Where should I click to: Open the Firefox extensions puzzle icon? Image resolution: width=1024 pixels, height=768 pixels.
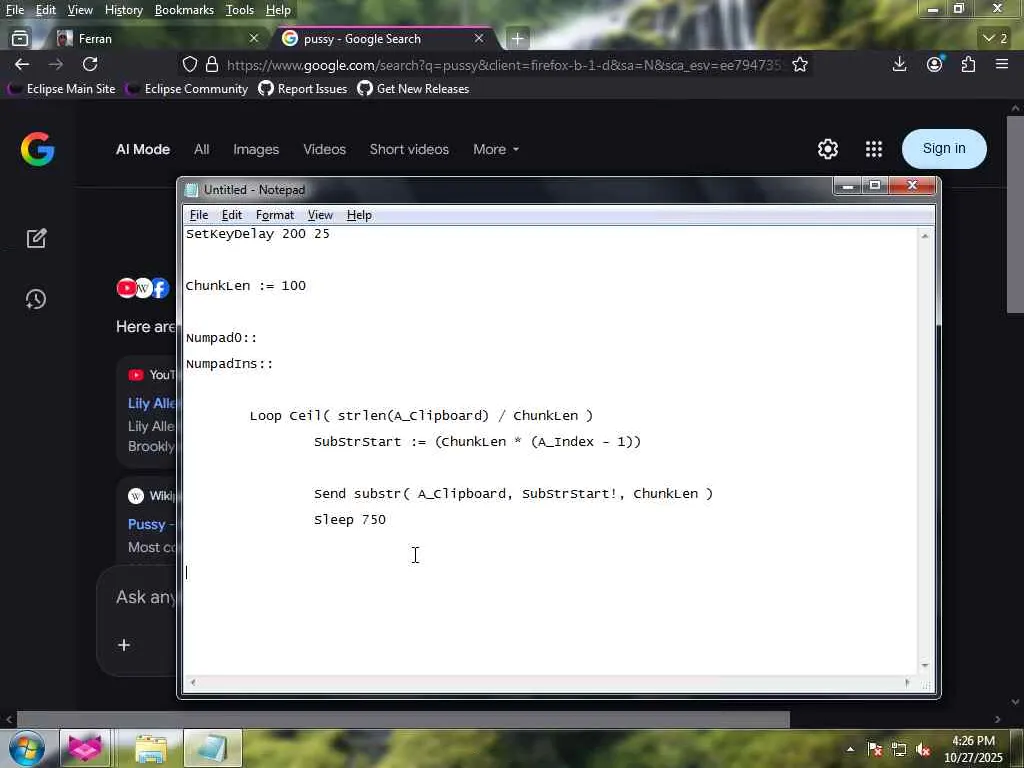coord(968,64)
